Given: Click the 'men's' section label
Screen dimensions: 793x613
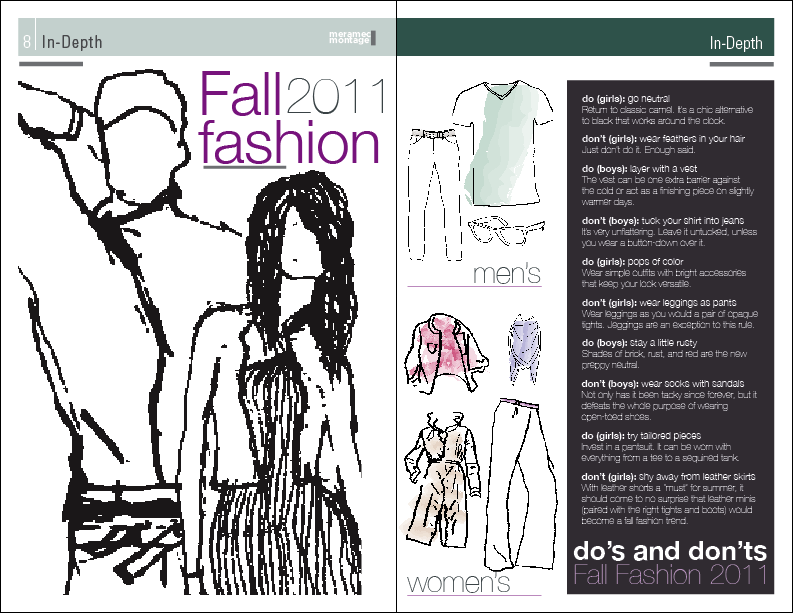Looking at the screenshot, I should (x=506, y=272).
